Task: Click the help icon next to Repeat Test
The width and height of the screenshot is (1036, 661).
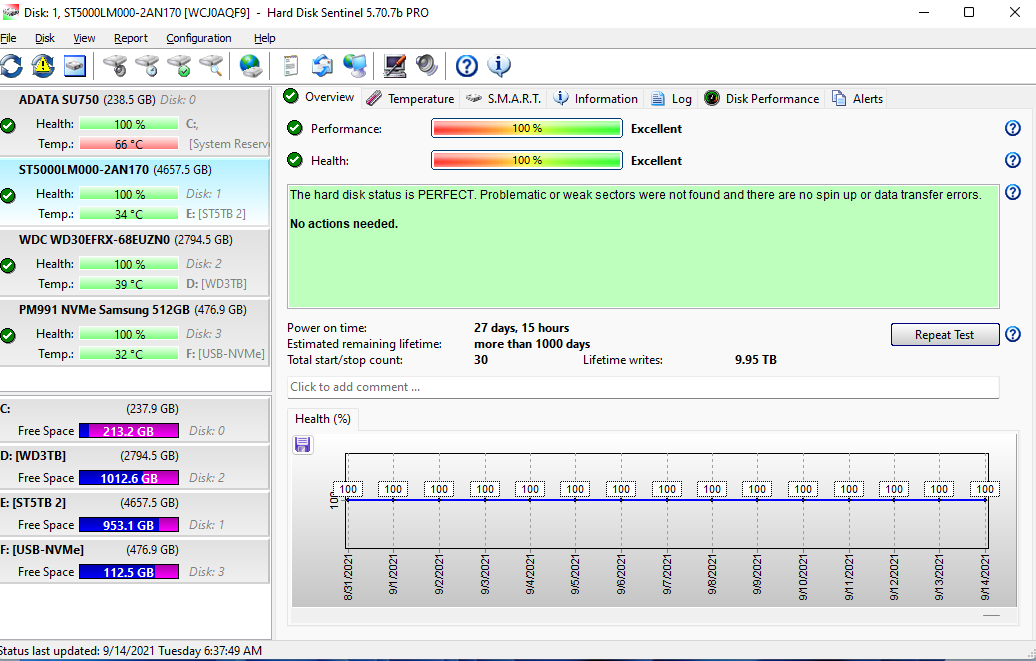Action: [x=1013, y=334]
